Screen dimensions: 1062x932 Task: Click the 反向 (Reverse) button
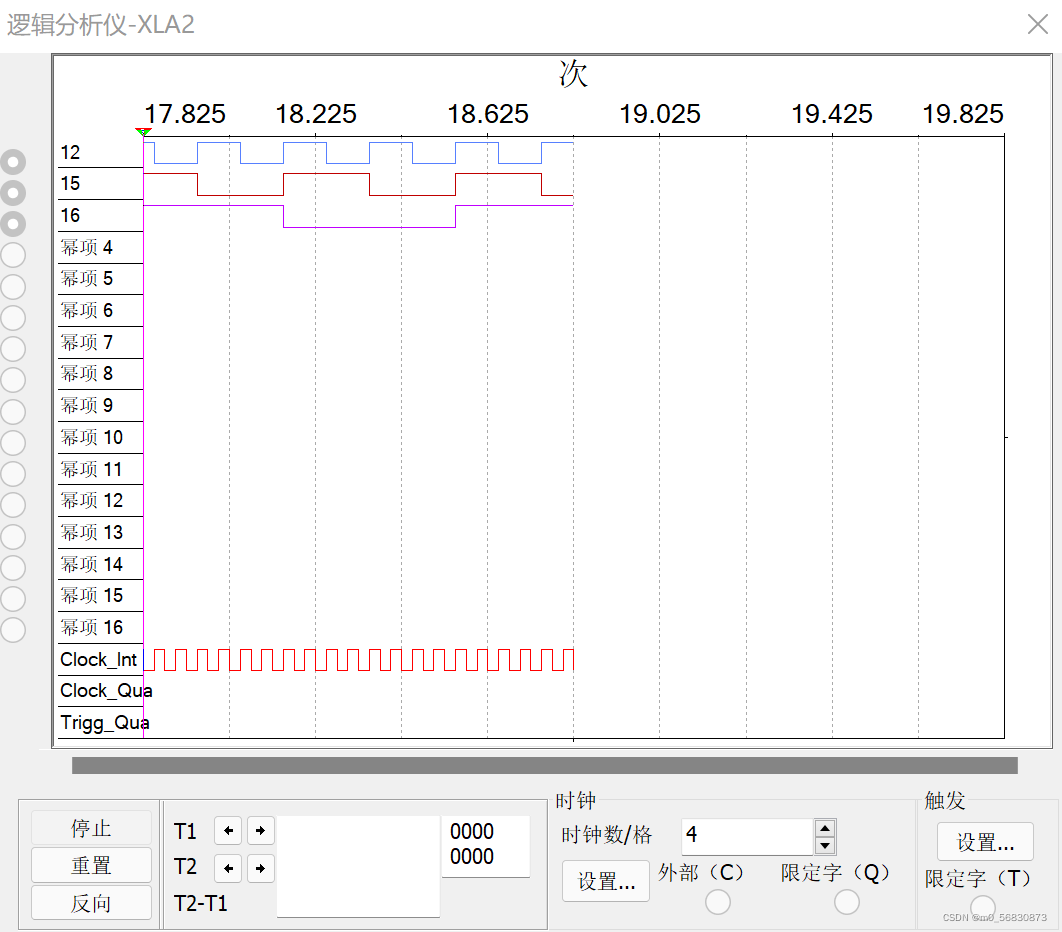[91, 903]
